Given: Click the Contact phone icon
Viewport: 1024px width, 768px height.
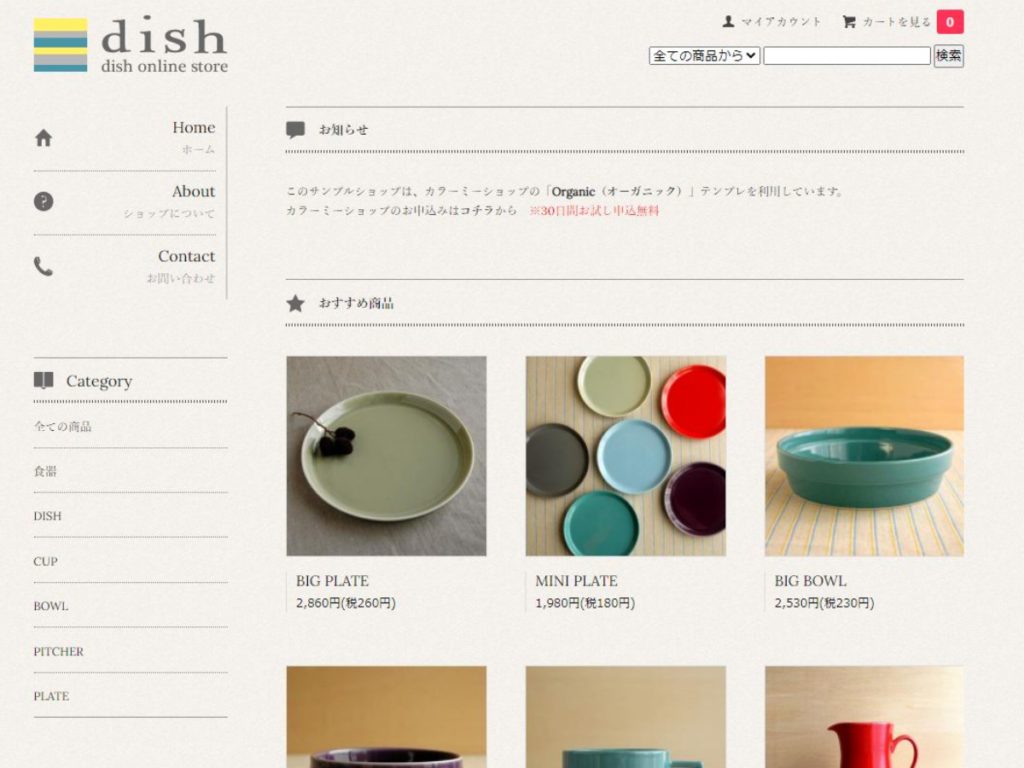Looking at the screenshot, I should 43,266.
